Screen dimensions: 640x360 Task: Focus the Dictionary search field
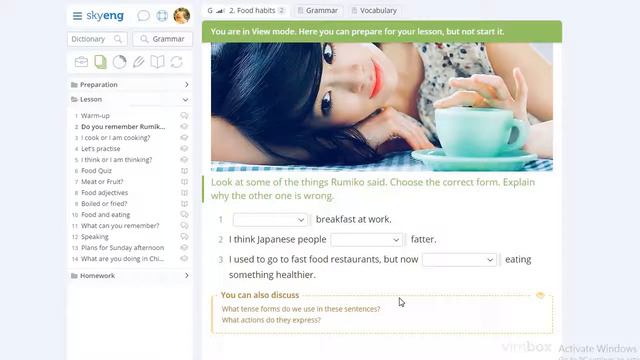click(97, 39)
